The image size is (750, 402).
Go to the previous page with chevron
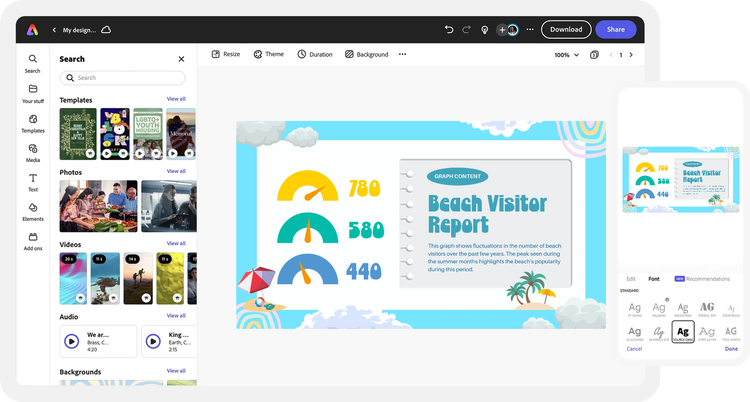click(611, 55)
